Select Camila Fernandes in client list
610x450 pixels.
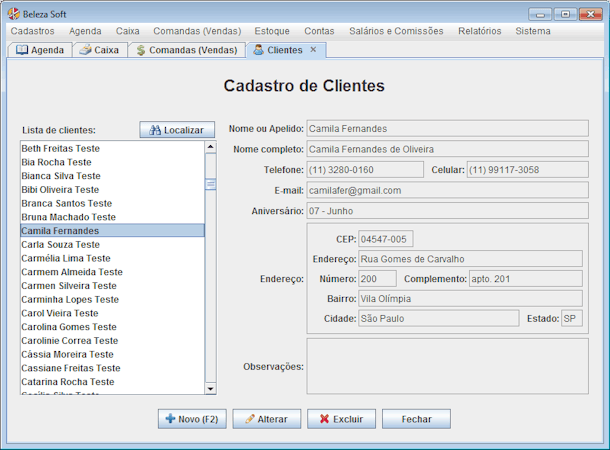click(112, 231)
